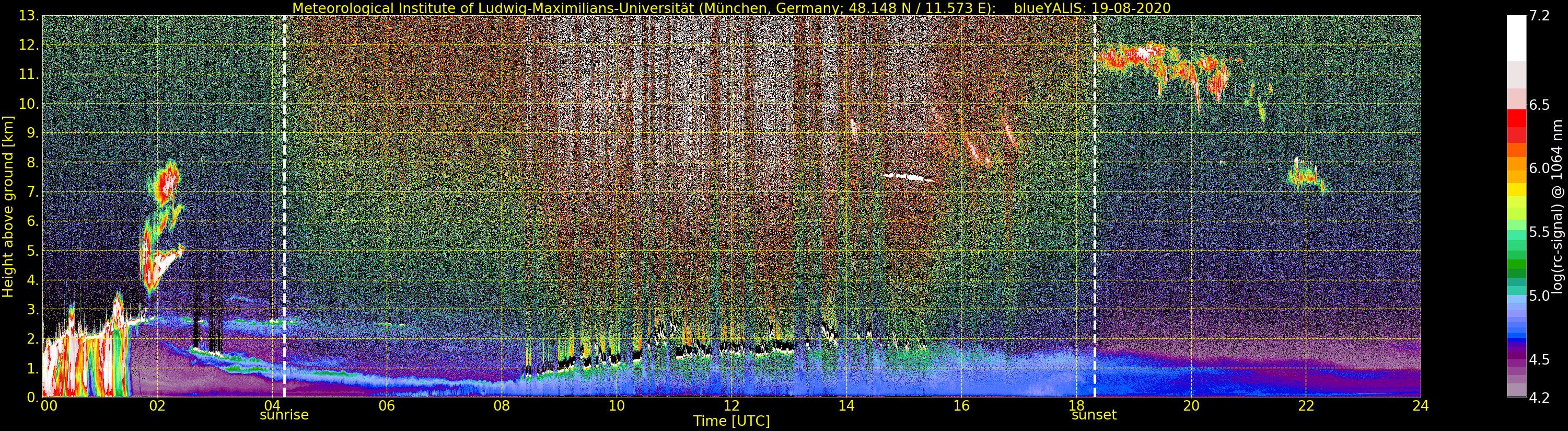
Task: Click the '0.' height axis tick label
Action: [x=33, y=398]
